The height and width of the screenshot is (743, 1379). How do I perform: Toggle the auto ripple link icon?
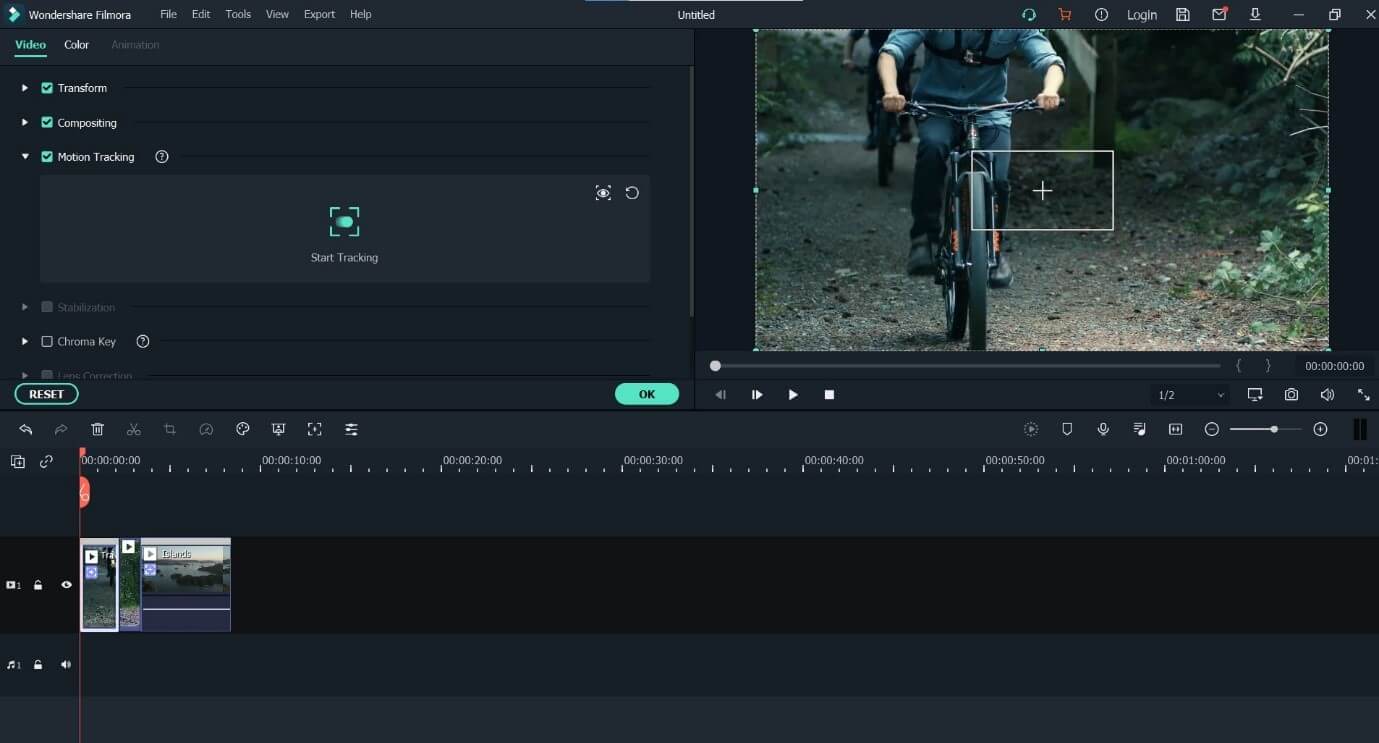(46, 462)
